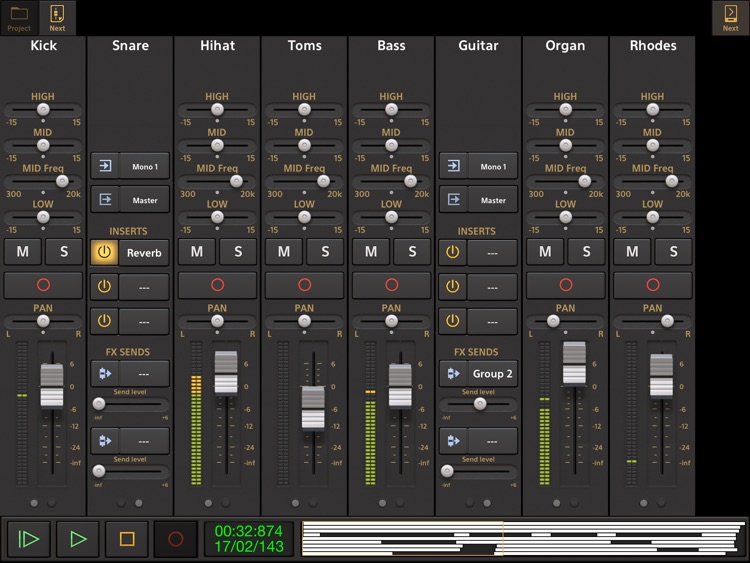Viewport: 750px width, 563px height.
Task: Select Guitar input routing icon
Action: click(x=453, y=166)
